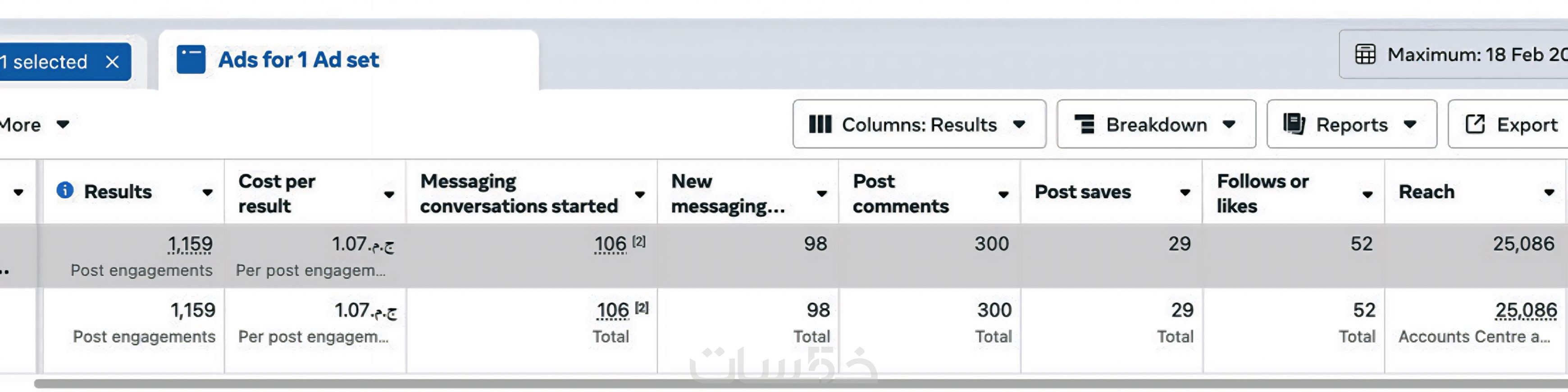The image size is (1568, 392).
Task: Click the Columns bars icon
Action: pyautogui.click(x=820, y=124)
